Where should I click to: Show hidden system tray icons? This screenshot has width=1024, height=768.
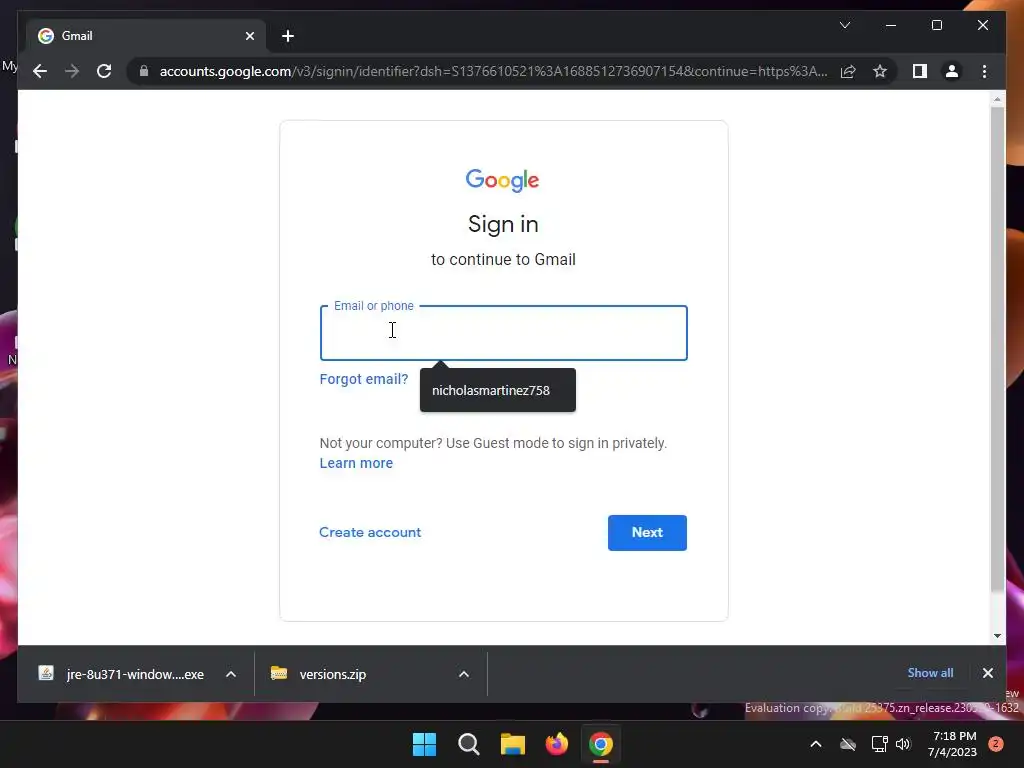[816, 744]
